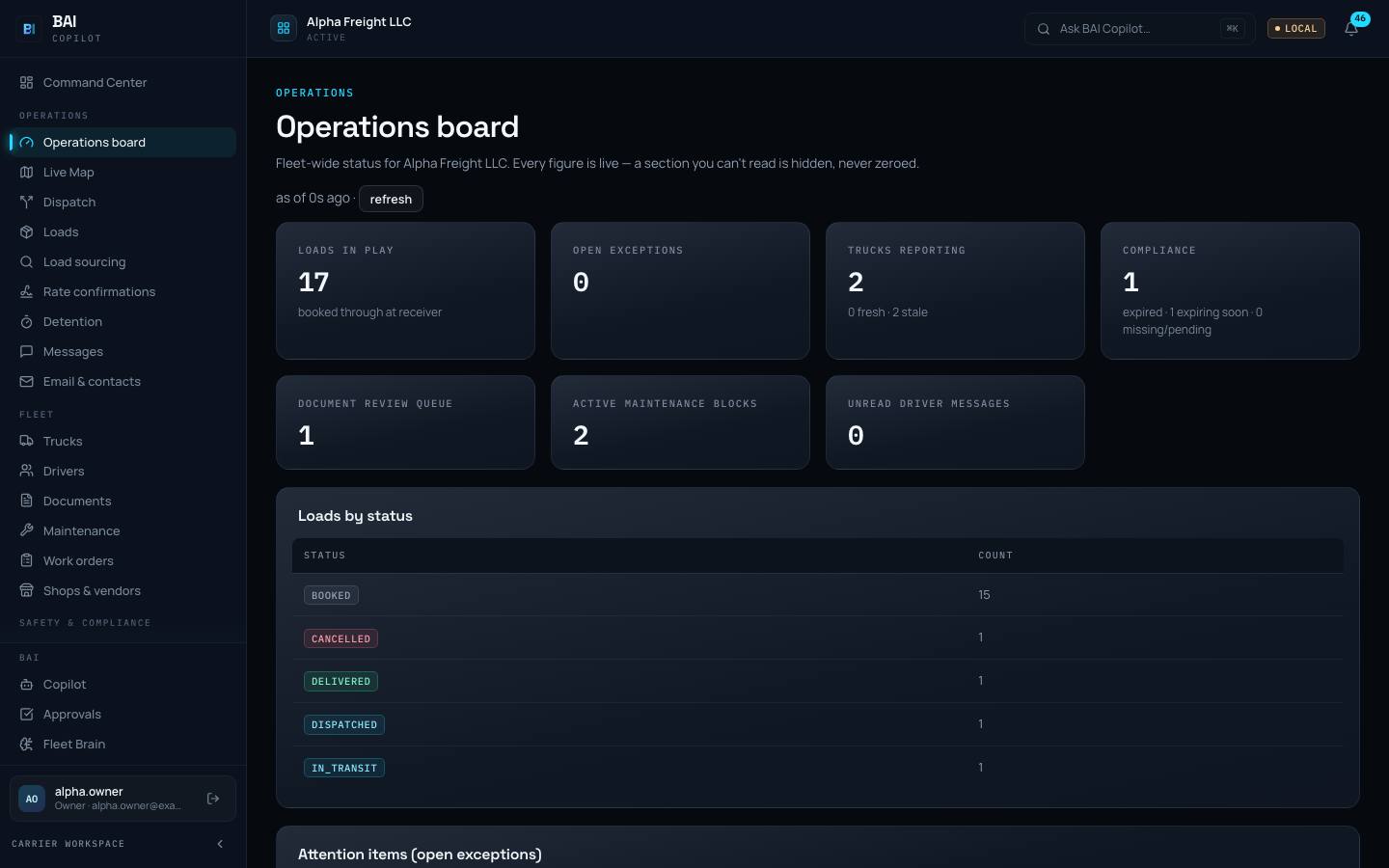Click the Live Map icon

click(26, 173)
